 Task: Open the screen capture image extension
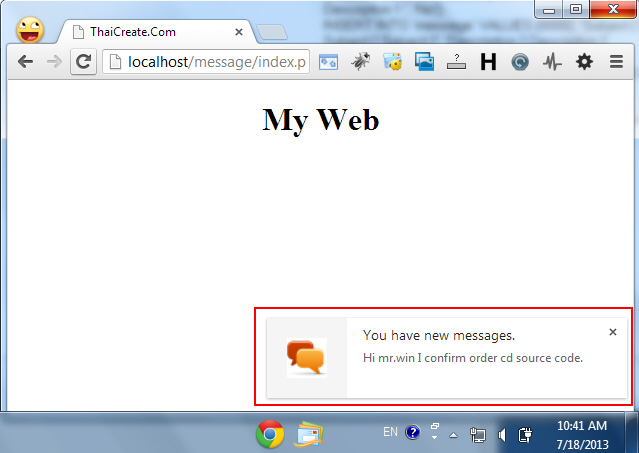pos(424,62)
